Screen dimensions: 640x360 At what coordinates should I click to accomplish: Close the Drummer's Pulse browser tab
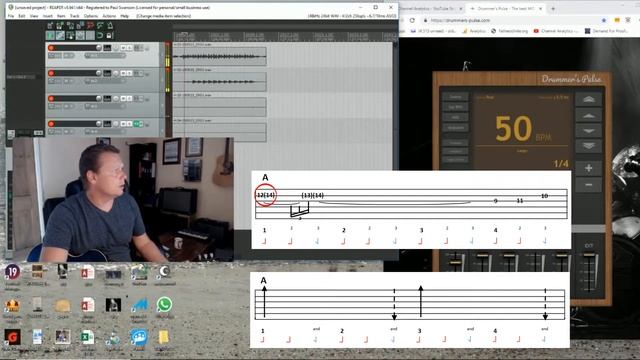coord(540,9)
